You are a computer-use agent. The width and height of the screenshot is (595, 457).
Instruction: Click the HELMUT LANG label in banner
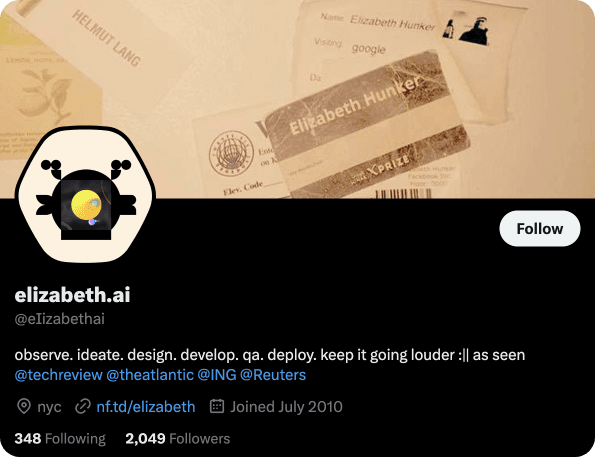click(x=107, y=38)
